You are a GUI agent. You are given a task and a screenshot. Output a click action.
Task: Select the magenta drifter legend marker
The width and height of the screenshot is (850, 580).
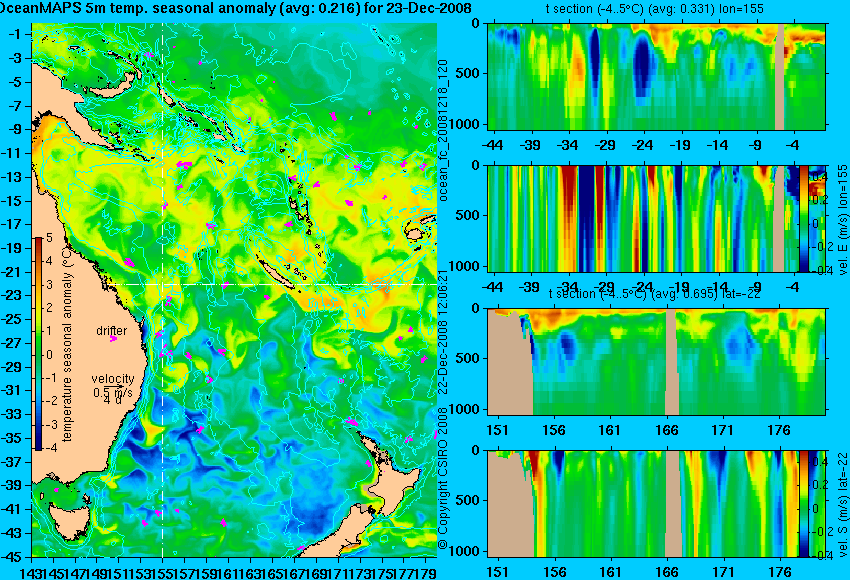(113, 339)
